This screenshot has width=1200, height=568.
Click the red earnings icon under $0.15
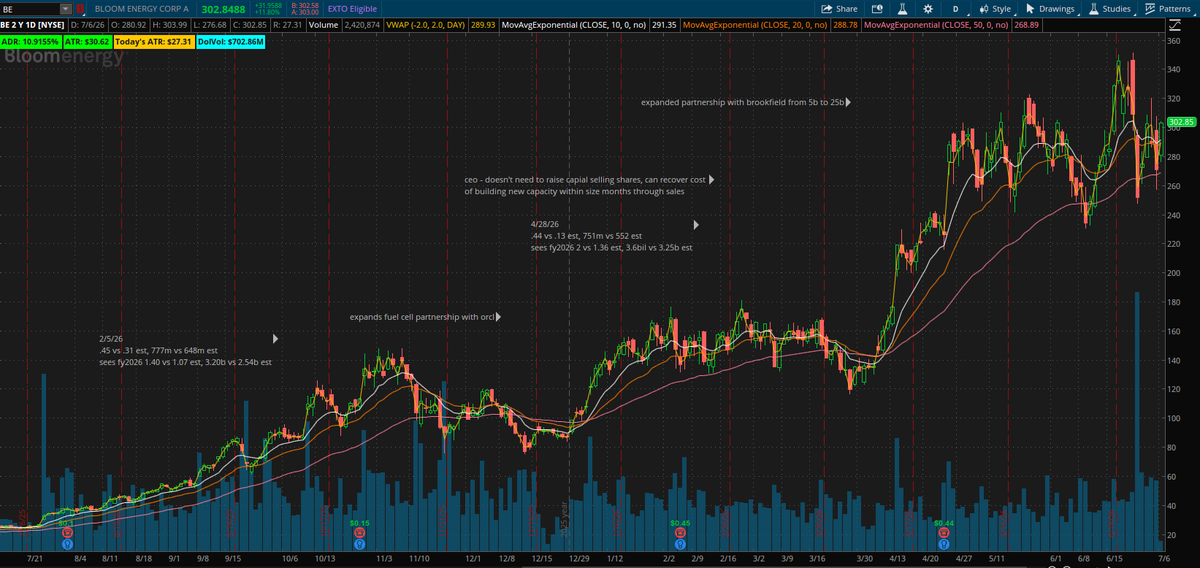point(360,534)
